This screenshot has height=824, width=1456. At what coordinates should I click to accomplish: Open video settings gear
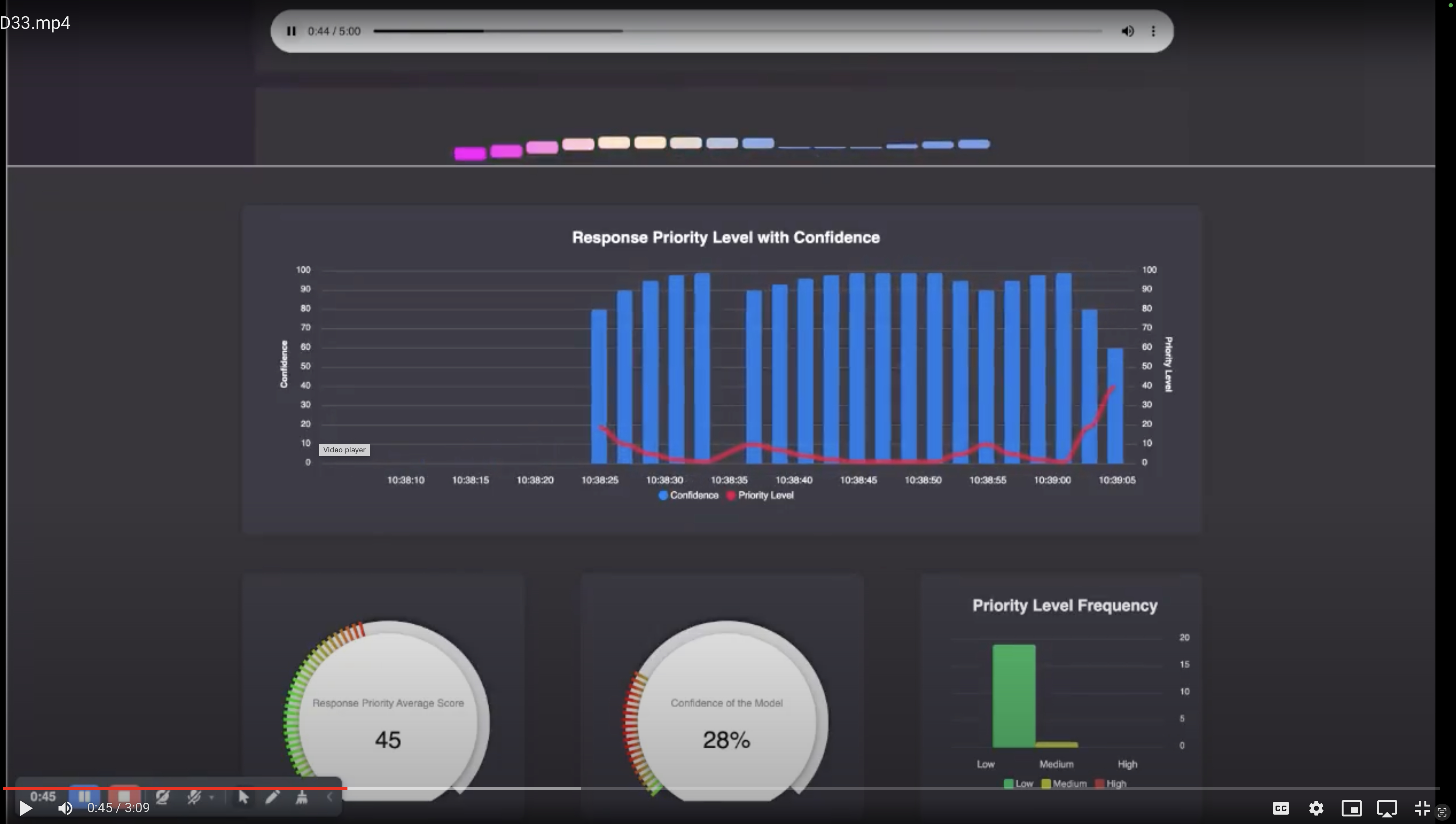pos(1316,808)
